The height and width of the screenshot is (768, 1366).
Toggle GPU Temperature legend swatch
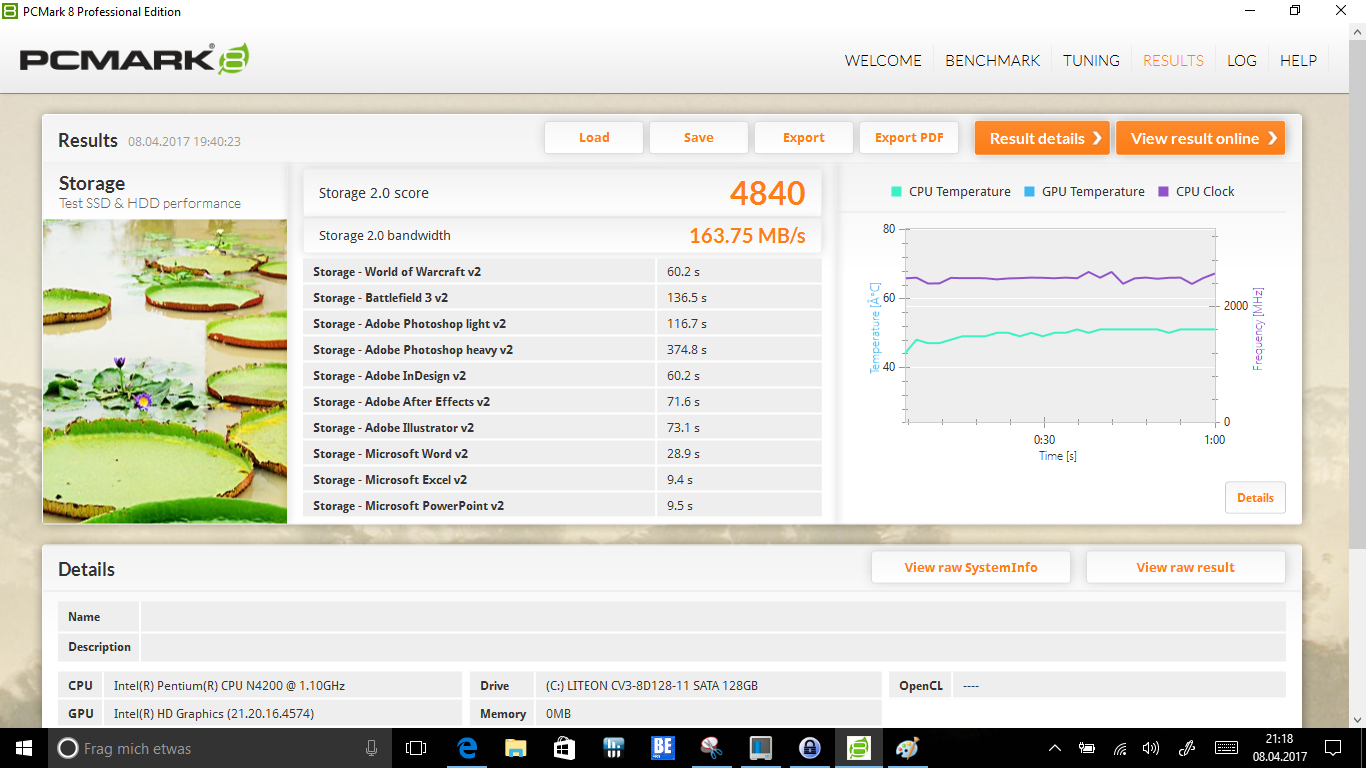1029,191
